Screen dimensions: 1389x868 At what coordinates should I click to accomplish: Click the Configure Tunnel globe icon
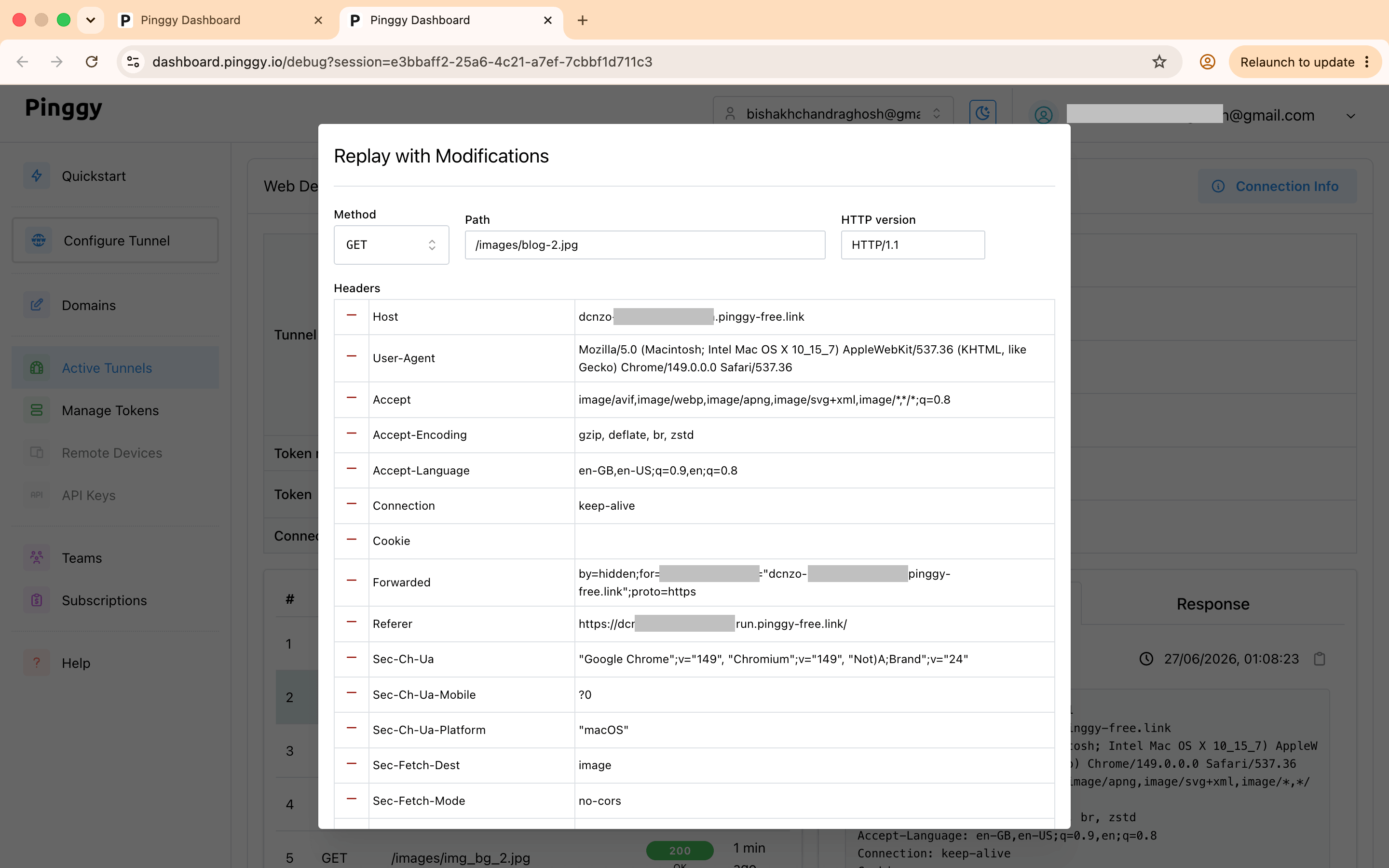(x=39, y=240)
